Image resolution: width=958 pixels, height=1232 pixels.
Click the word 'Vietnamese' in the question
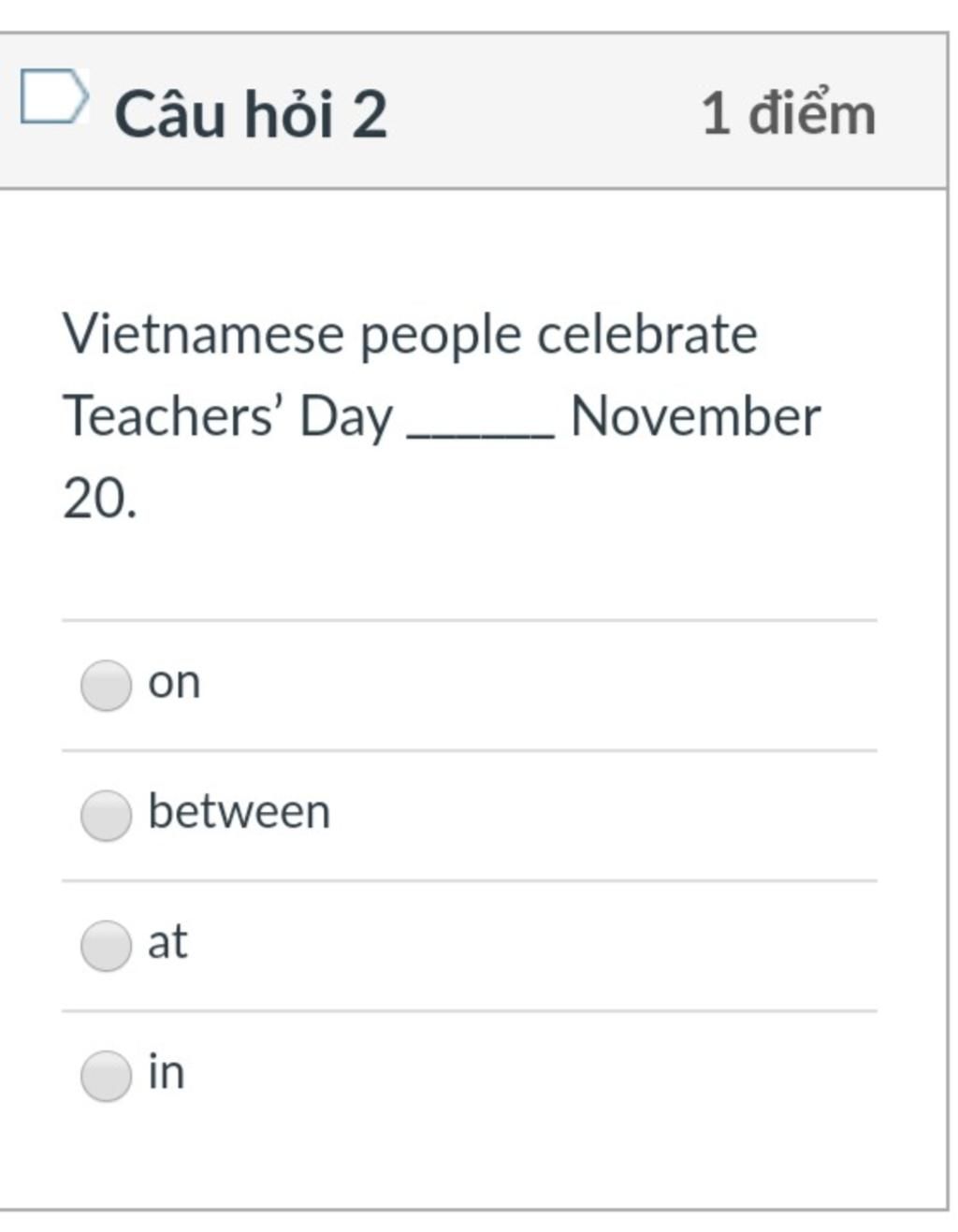point(203,334)
